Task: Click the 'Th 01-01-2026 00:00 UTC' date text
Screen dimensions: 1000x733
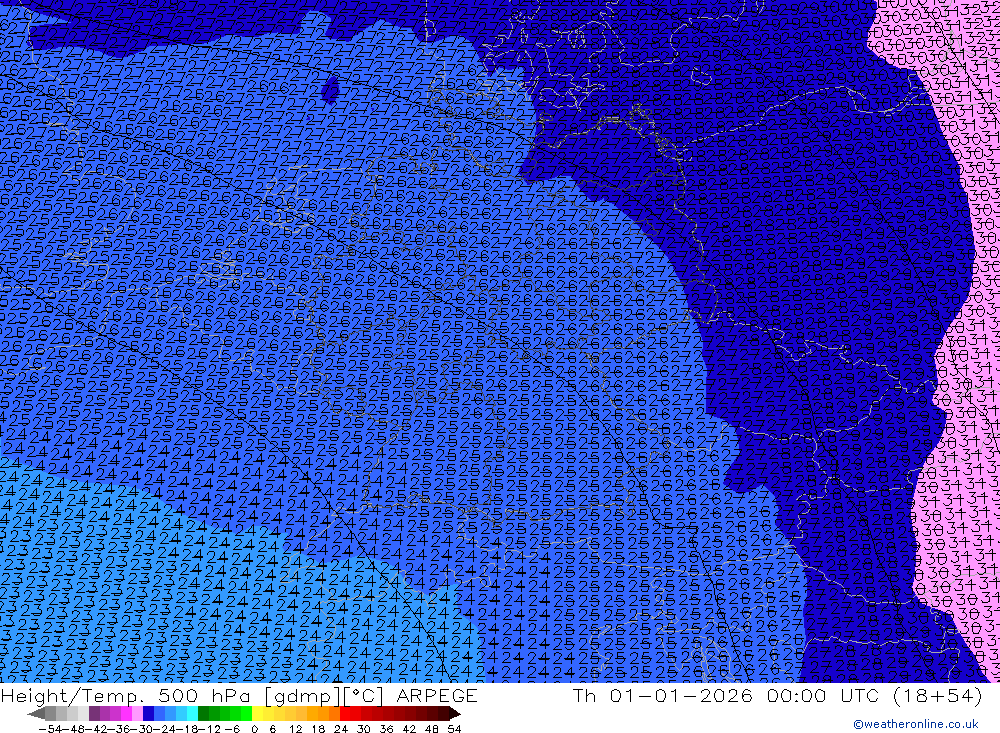Action: point(726,695)
